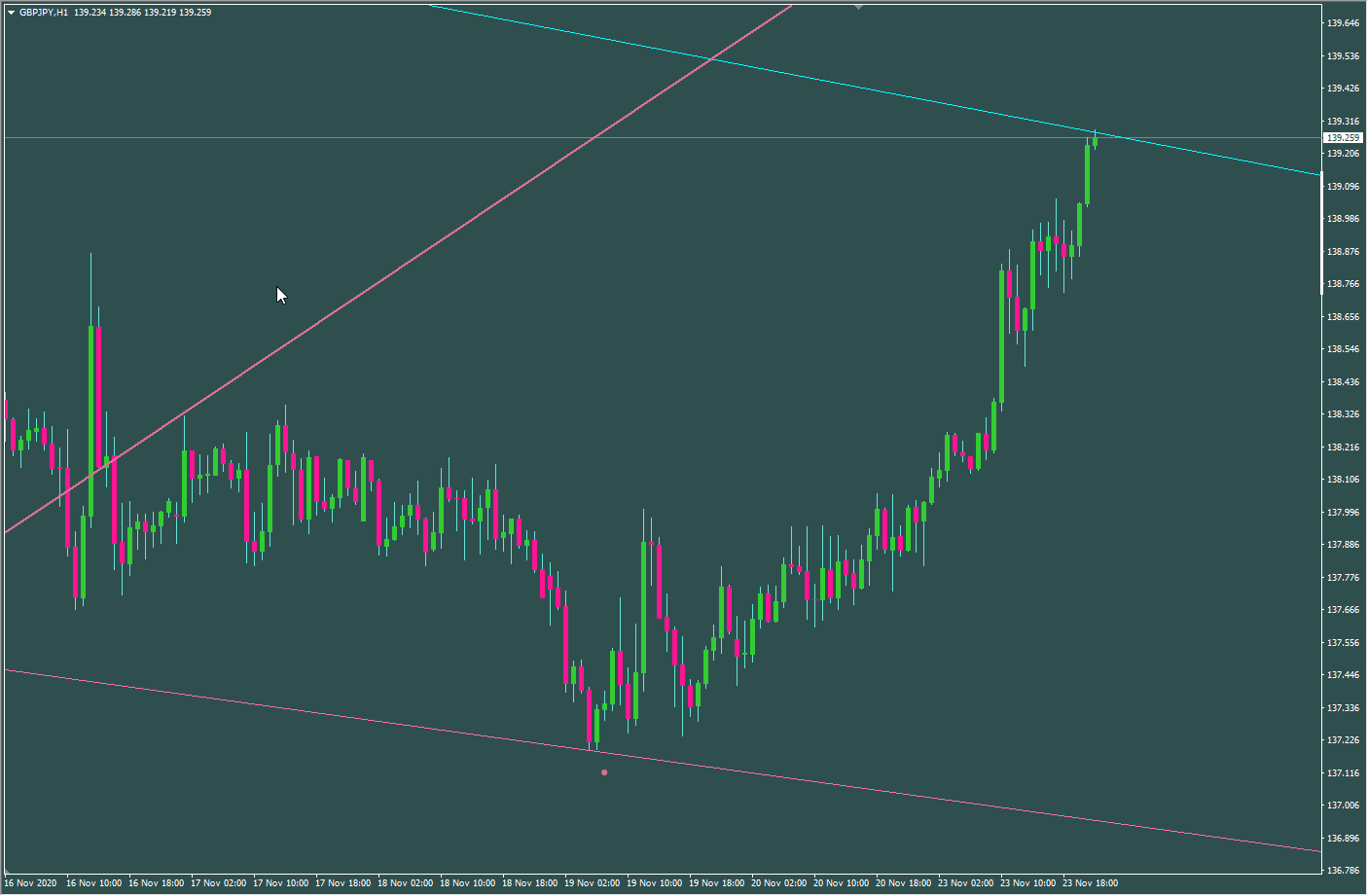Click the 17 Nov 18:00 time label
Screen dimensions: 1368x896
(343, 883)
